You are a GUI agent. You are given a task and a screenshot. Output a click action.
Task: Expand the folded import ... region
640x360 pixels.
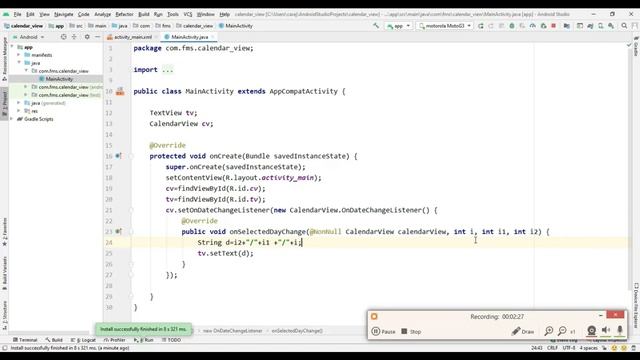pyautogui.click(x=167, y=70)
